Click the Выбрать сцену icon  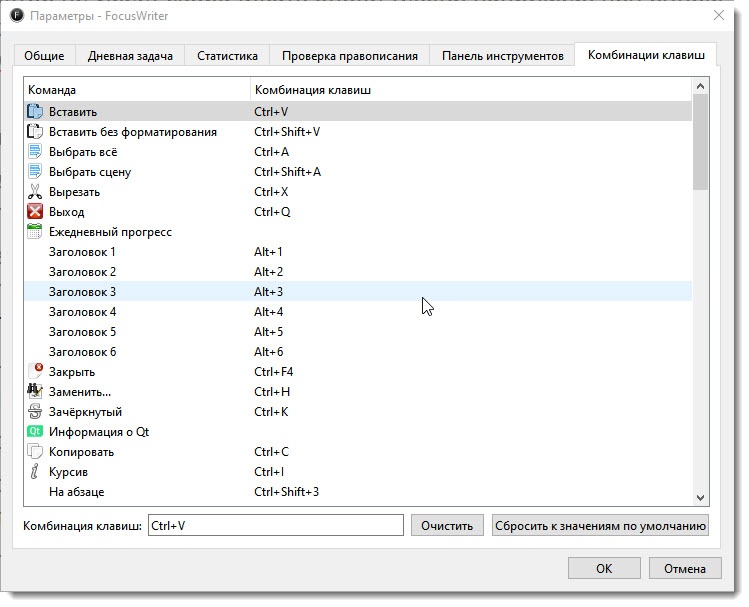[35, 172]
